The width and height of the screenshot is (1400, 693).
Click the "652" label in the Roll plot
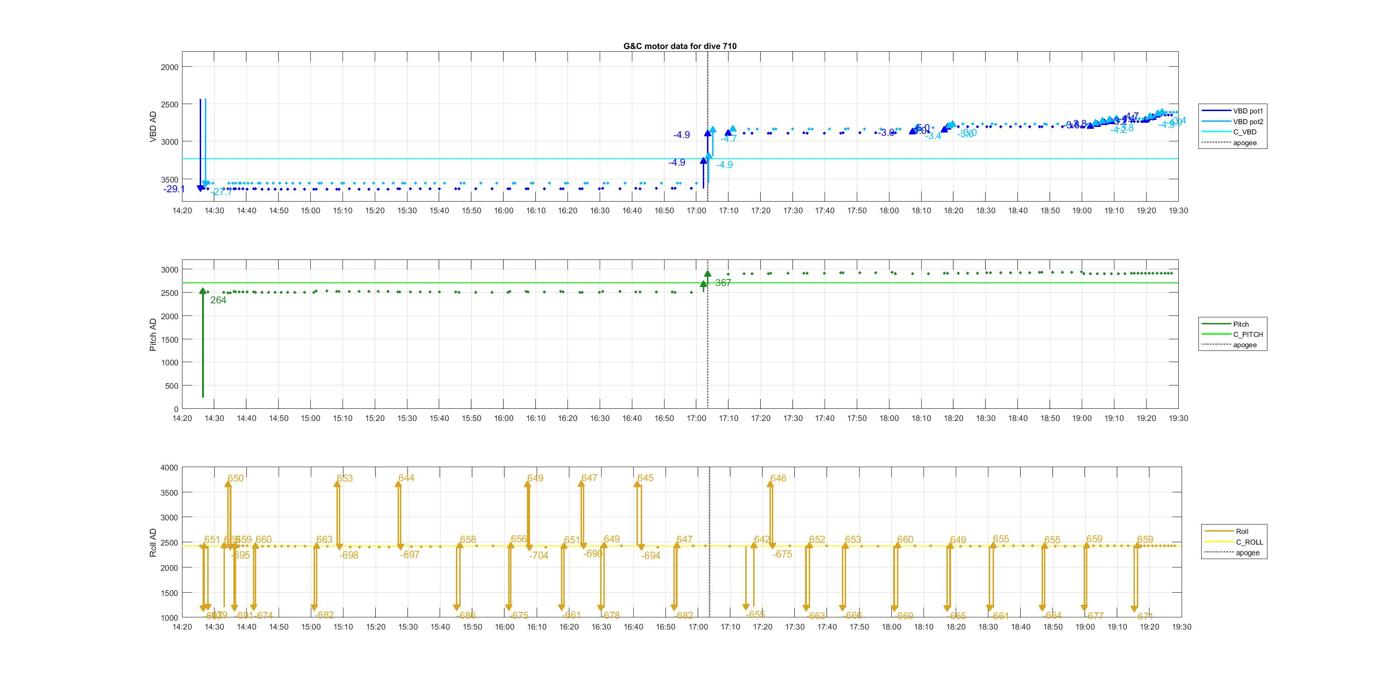click(817, 540)
